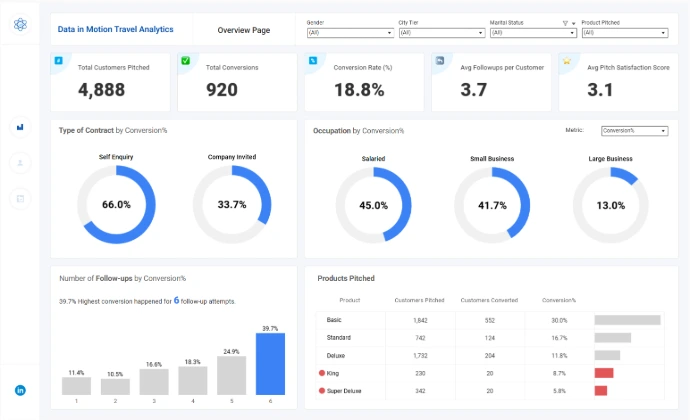Expand the City Tier filter dropdown

pos(440,32)
